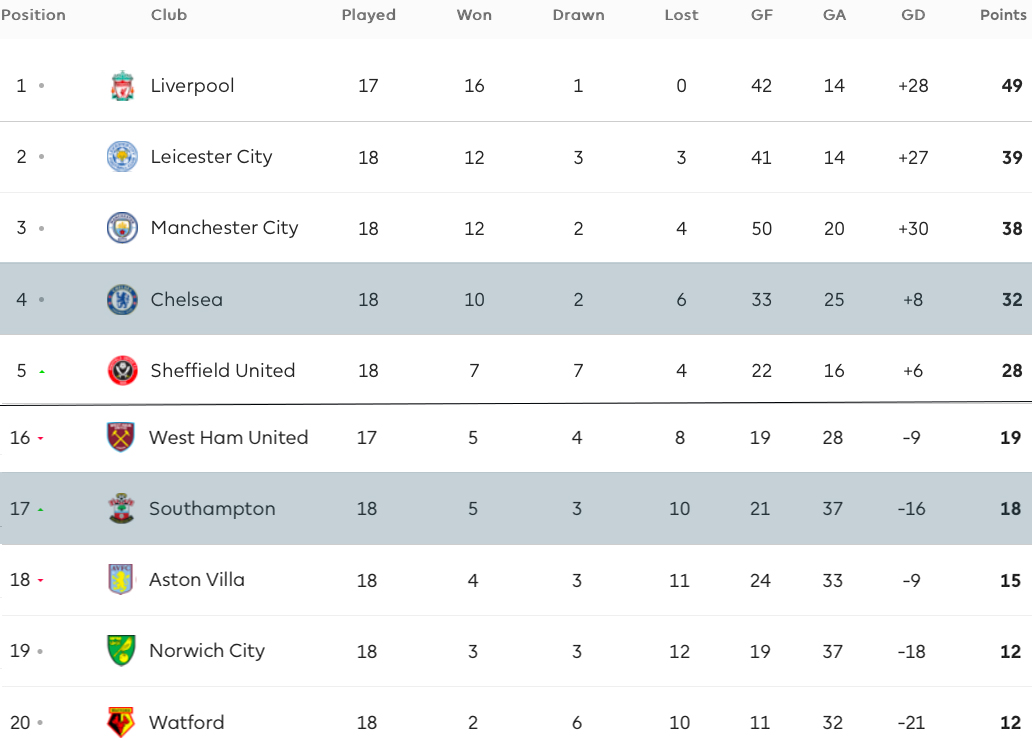Expand the highlighted Chelsea row
The height and width of the screenshot is (741, 1032).
516,299
